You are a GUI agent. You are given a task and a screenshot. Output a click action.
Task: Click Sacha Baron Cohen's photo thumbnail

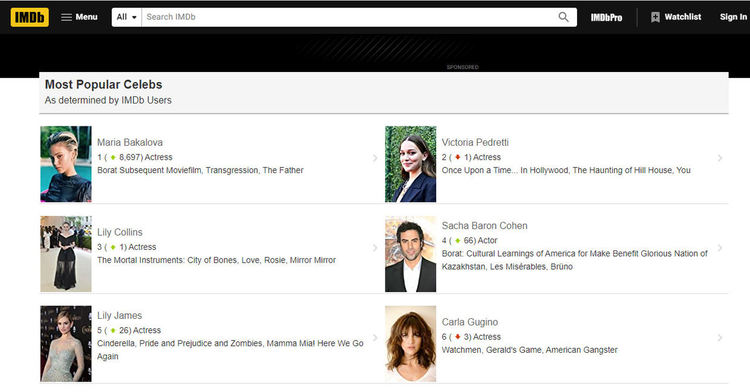[410, 254]
